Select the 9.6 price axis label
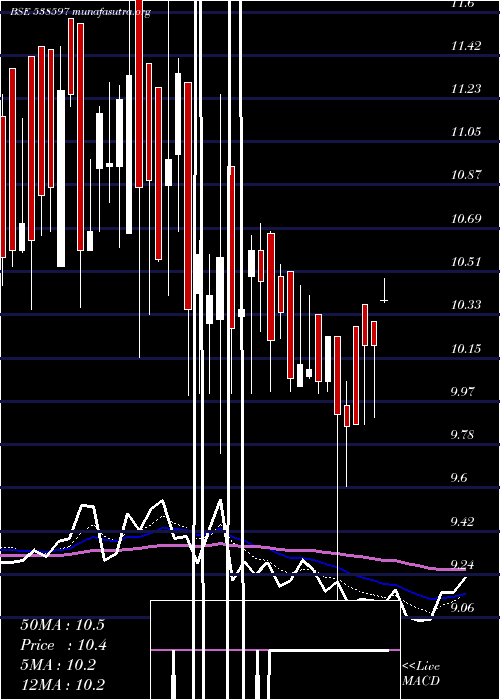500x700 pixels. tap(460, 478)
